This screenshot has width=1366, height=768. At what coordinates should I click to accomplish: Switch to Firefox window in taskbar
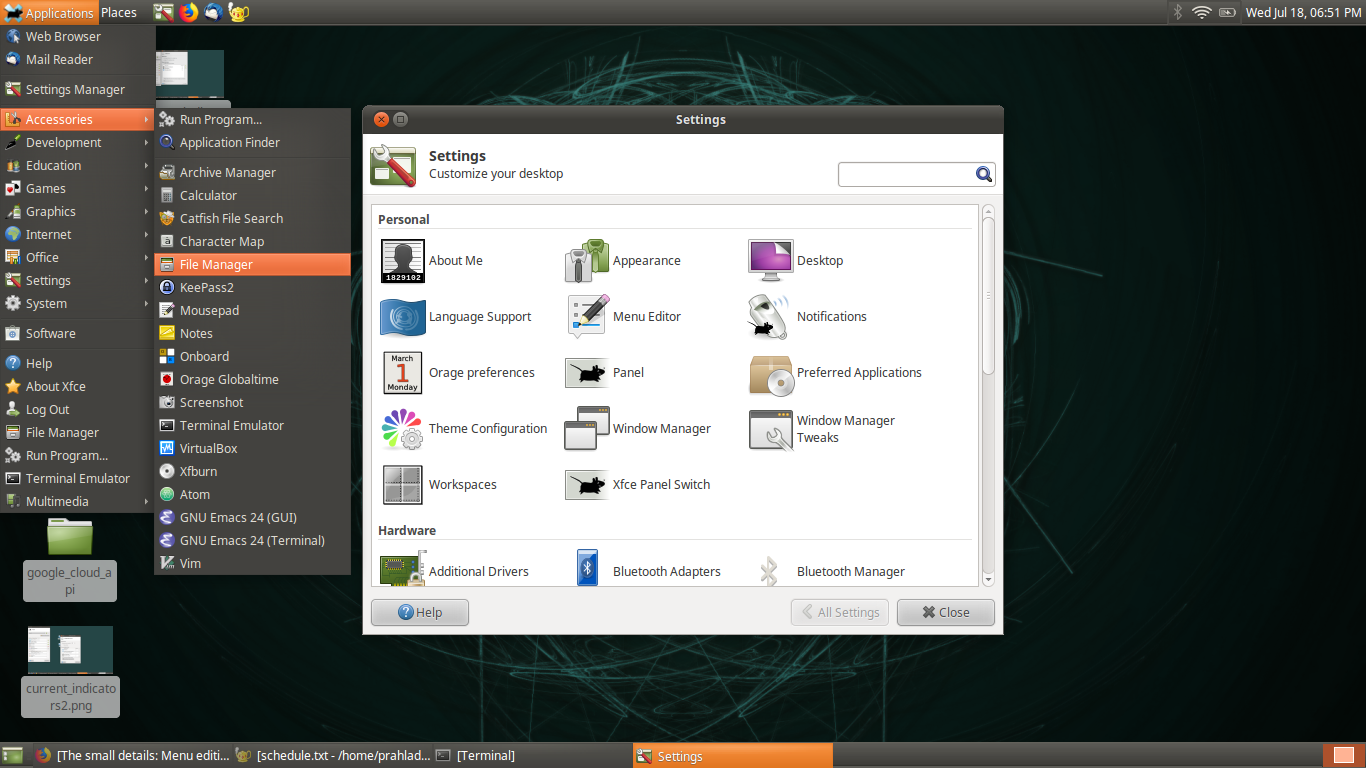pos(133,755)
